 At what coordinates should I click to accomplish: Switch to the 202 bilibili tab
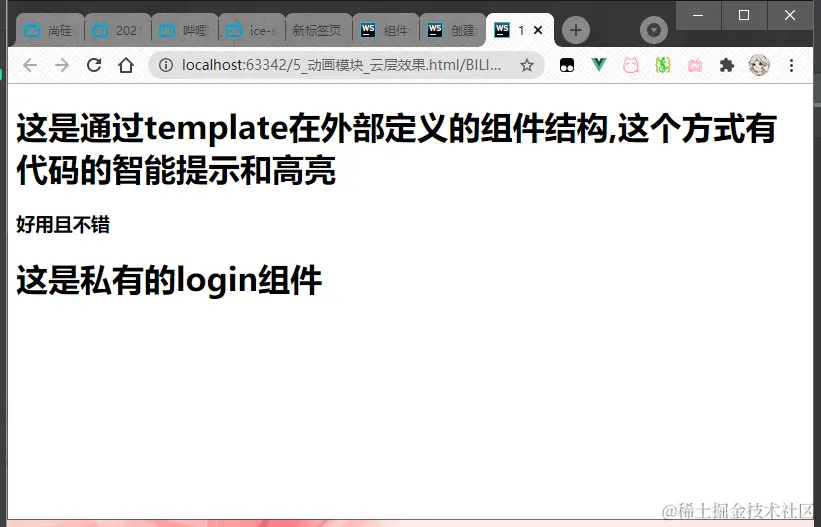117,30
